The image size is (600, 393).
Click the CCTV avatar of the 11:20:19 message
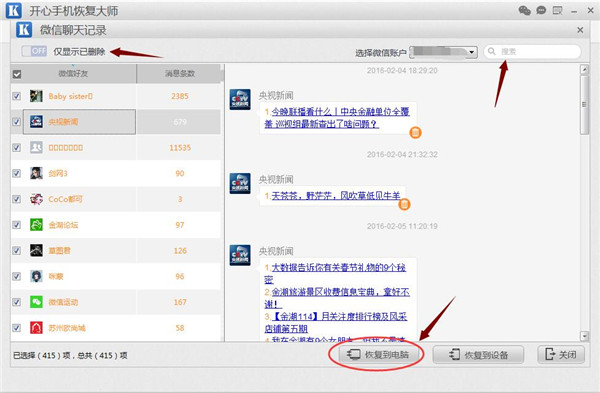tap(240, 255)
